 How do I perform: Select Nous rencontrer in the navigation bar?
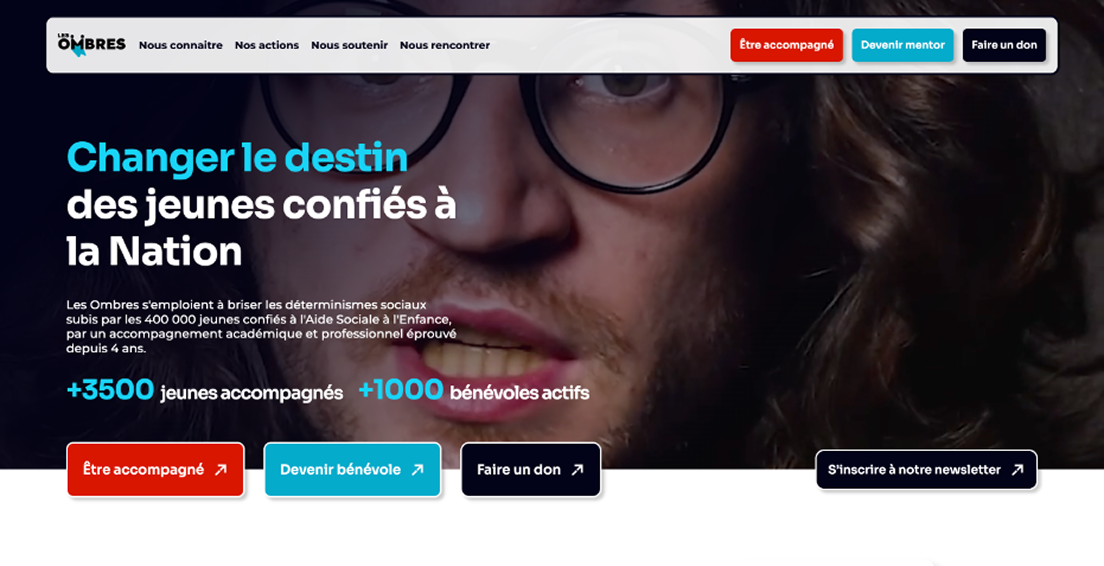445,45
